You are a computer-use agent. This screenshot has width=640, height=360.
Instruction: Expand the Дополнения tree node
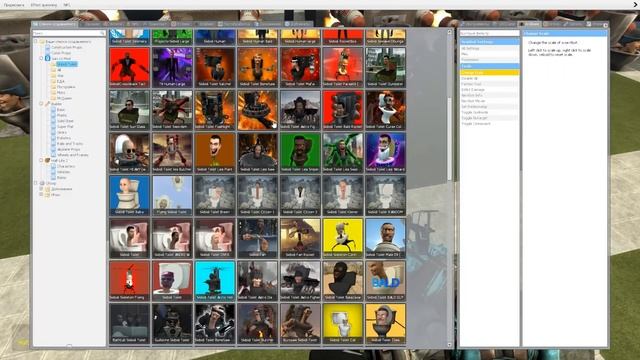tap(41, 189)
